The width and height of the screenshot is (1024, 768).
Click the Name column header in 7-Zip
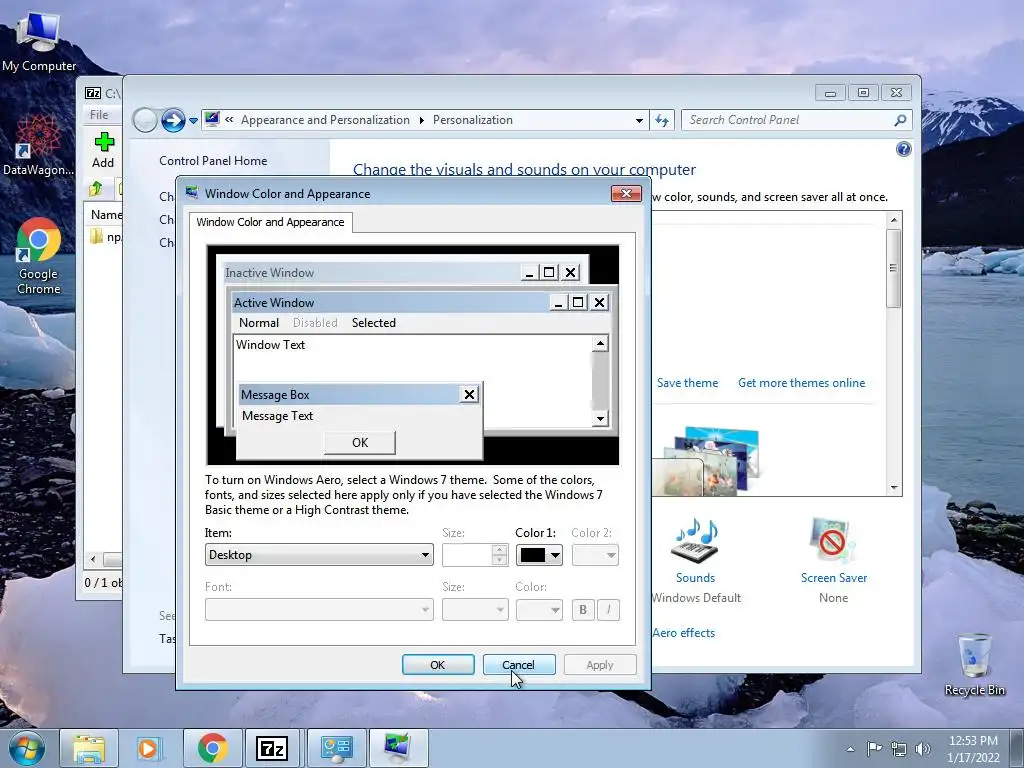coord(106,214)
